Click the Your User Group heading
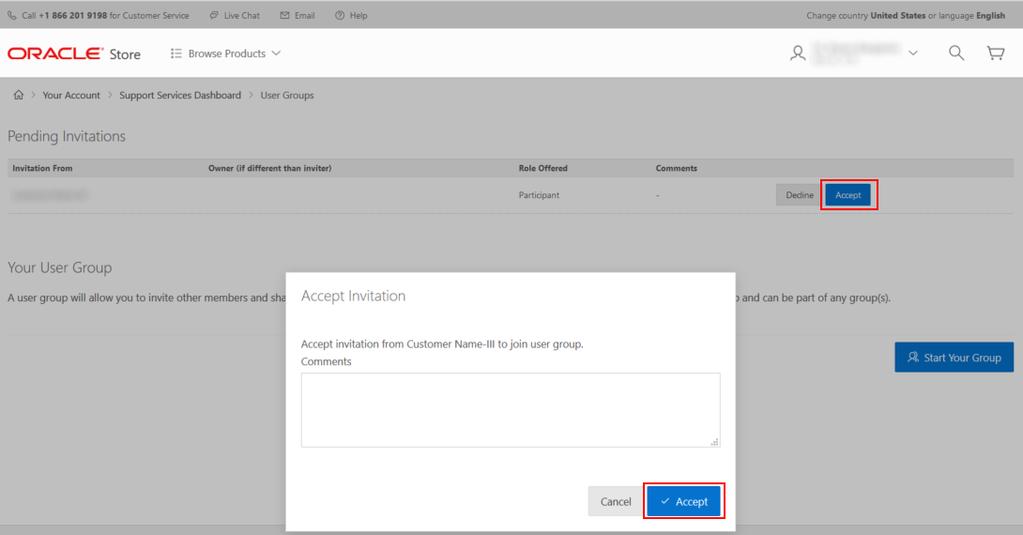The height and width of the screenshot is (535, 1023). pyautogui.click(x=59, y=268)
